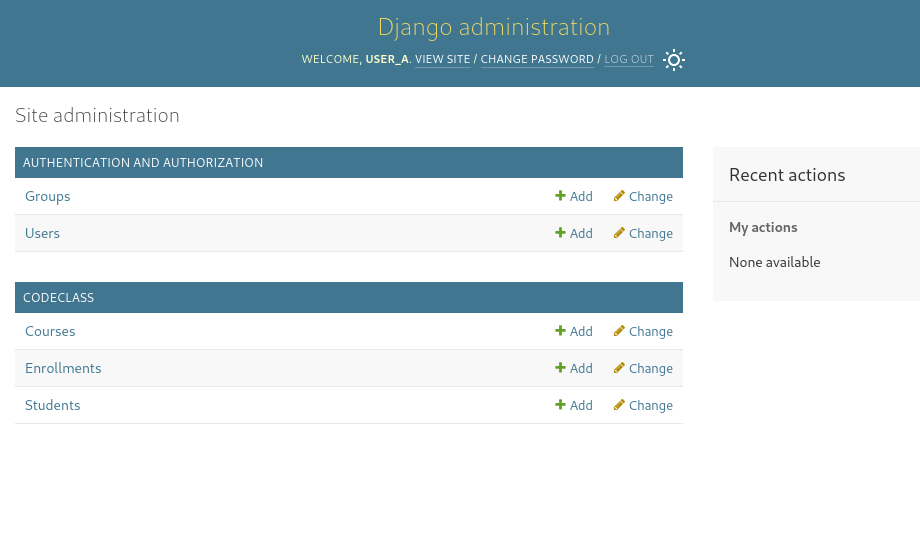Viewport: 920px width, 542px height.
Task: Open the Authentication and Authorization section header
Action: pos(143,162)
